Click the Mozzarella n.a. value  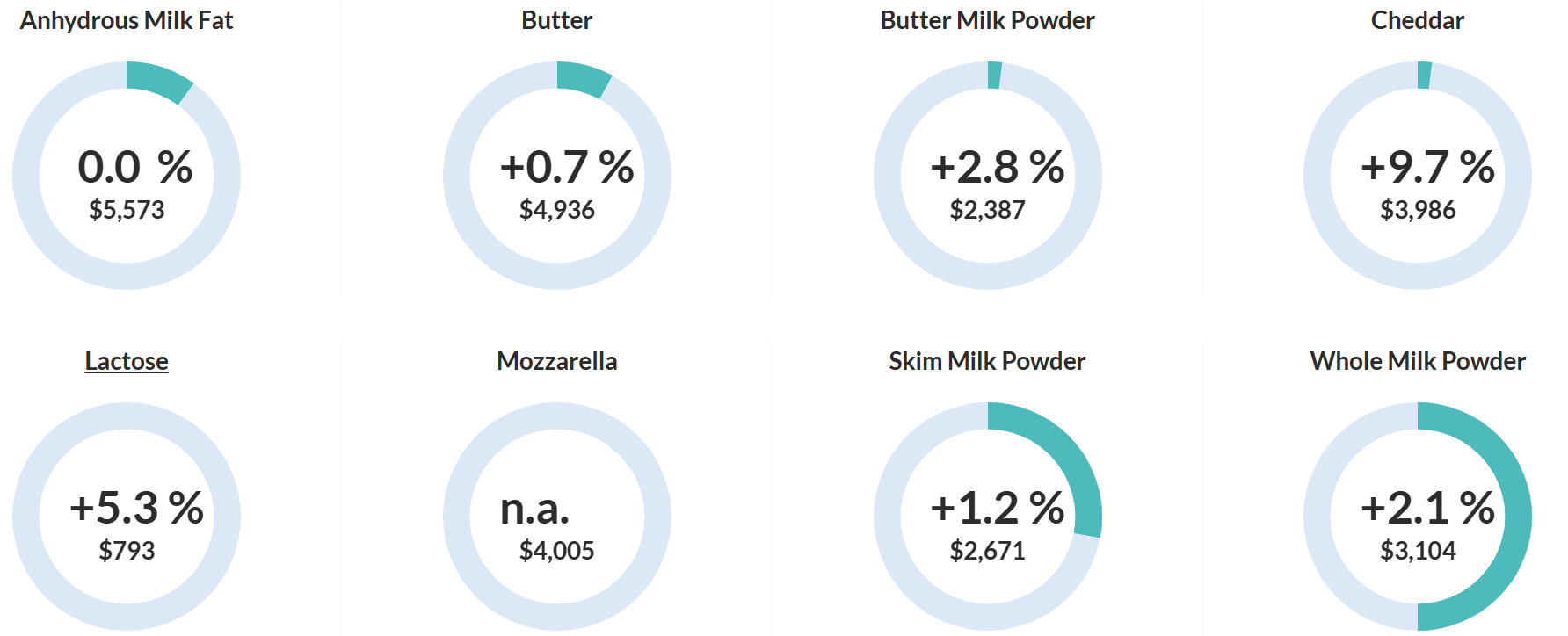click(x=534, y=508)
